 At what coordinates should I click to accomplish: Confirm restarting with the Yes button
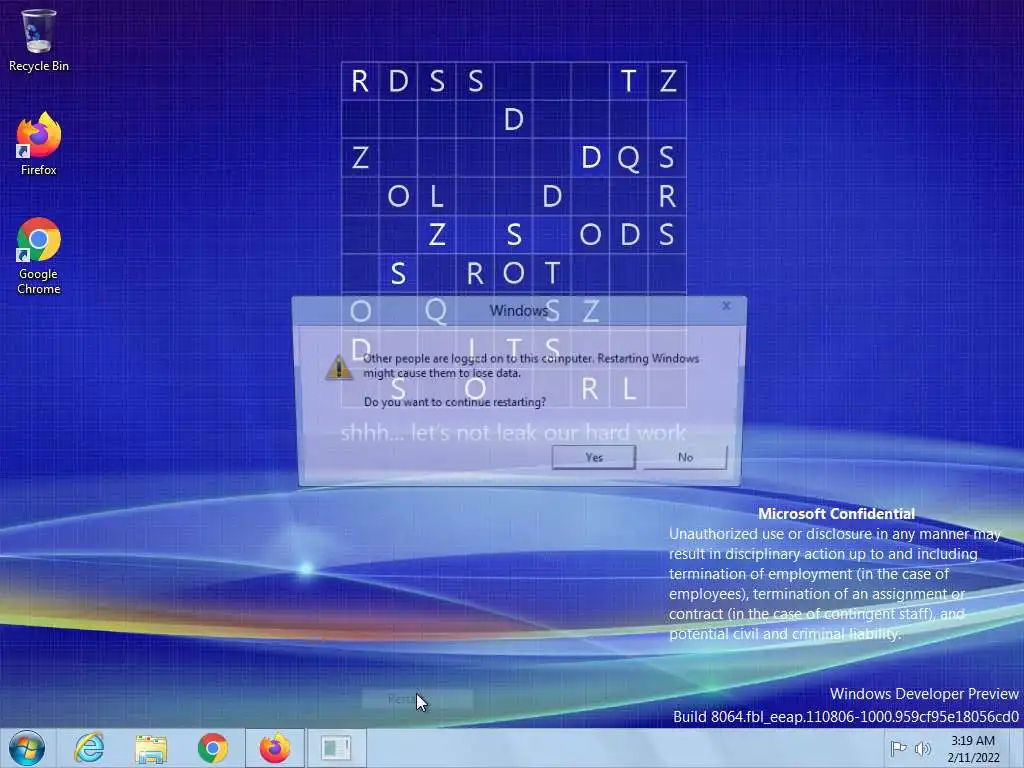tap(594, 457)
